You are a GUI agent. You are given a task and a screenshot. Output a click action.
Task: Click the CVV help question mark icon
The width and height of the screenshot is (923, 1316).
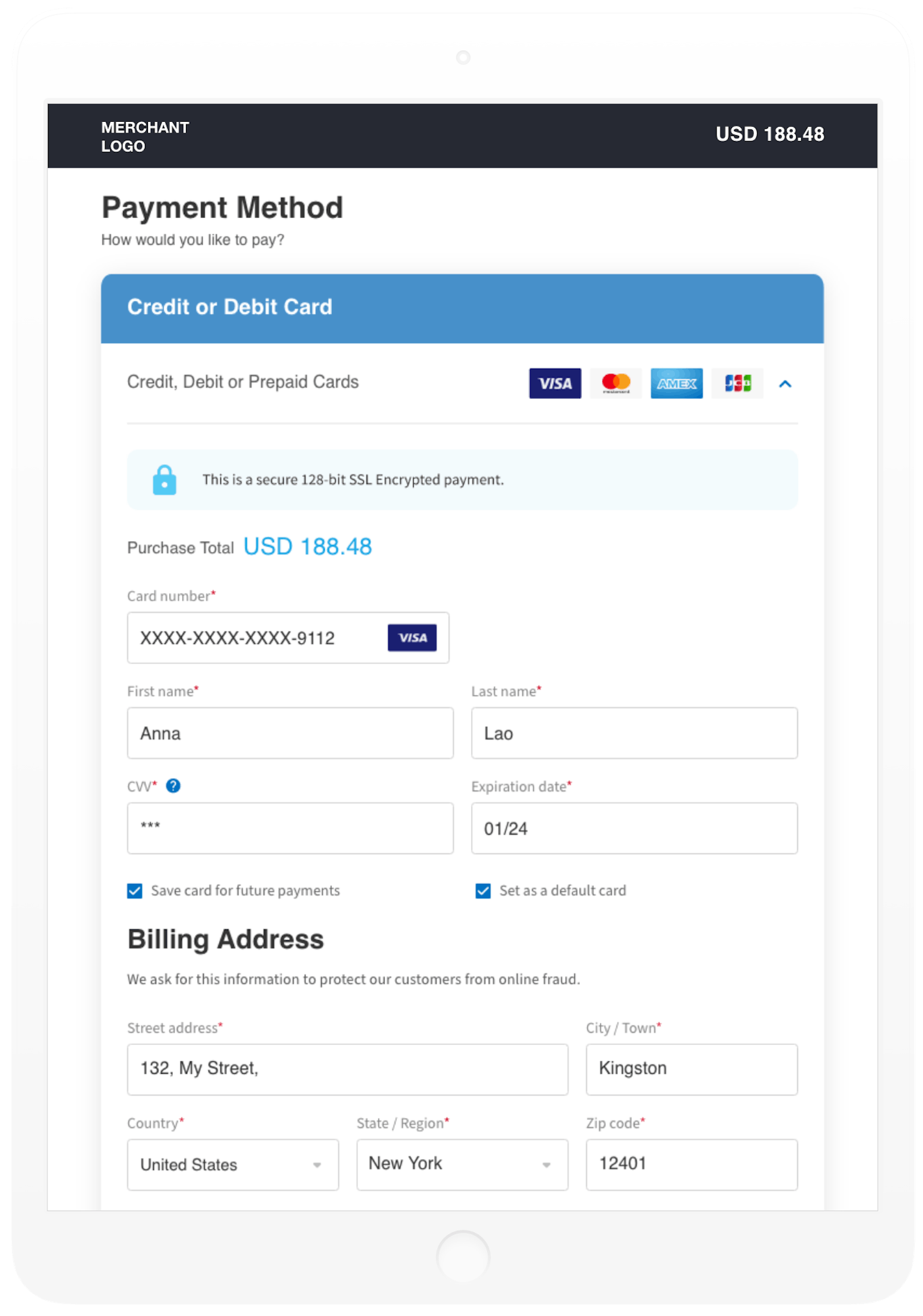173,786
